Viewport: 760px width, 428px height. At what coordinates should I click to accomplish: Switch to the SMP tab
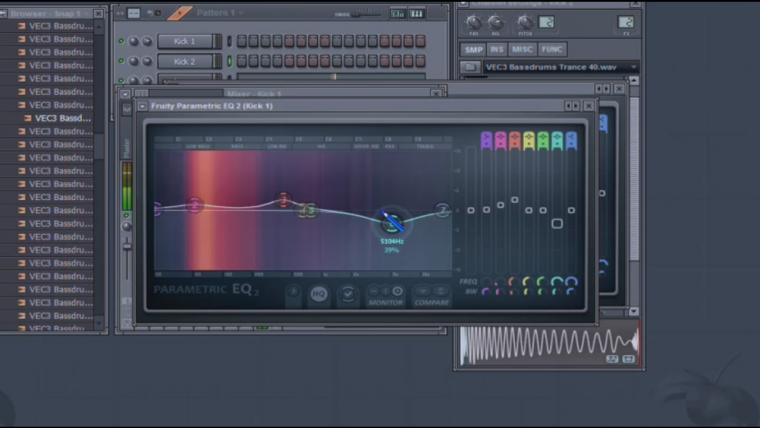(473, 49)
